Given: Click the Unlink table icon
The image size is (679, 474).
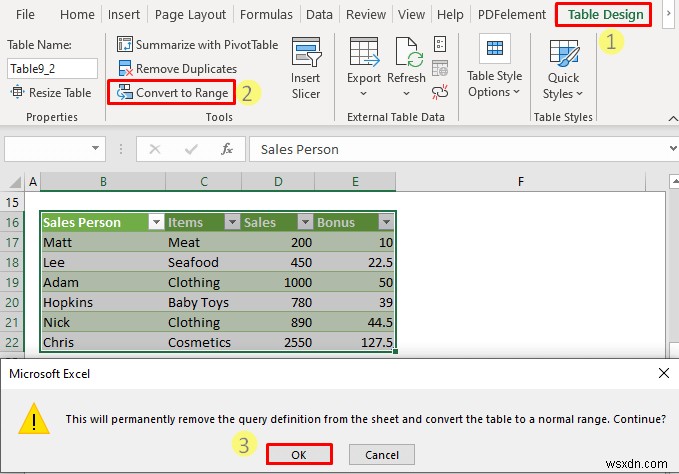Looking at the screenshot, I should [440, 92].
